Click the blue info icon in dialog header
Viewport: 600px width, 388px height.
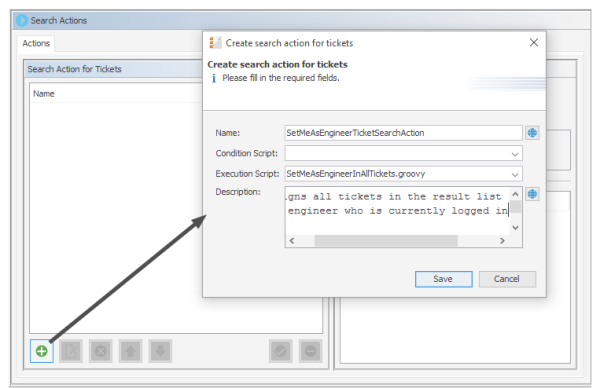pos(214,78)
